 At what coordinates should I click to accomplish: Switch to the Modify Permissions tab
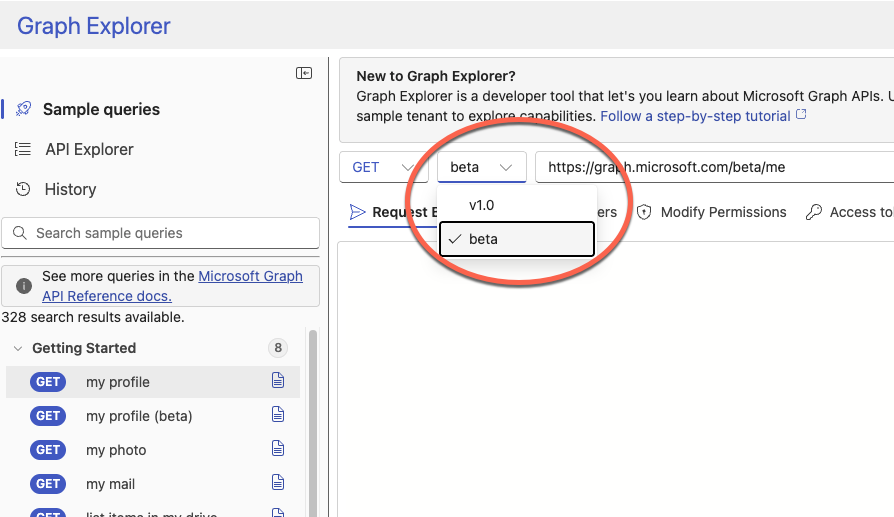712,212
